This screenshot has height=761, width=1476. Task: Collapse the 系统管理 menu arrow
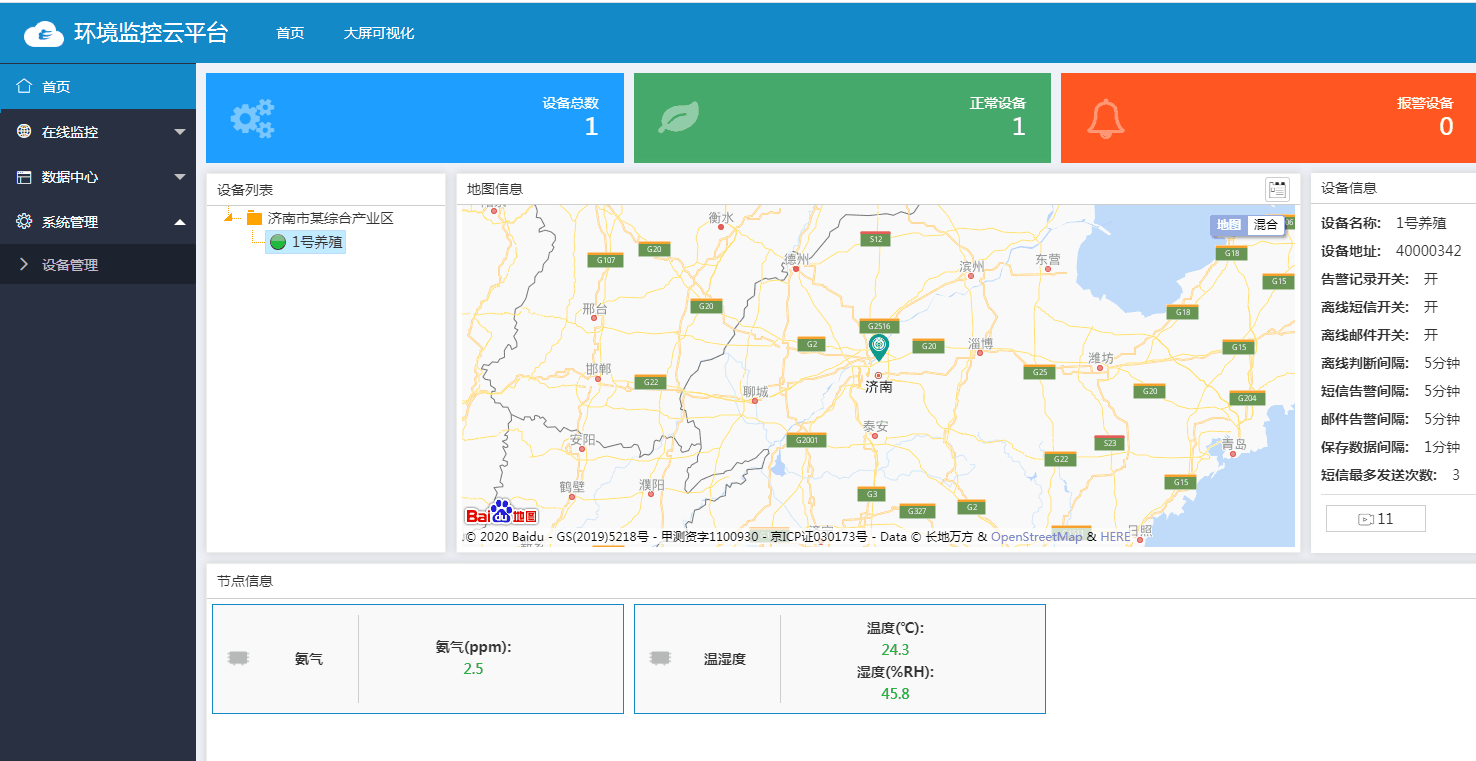coord(180,222)
